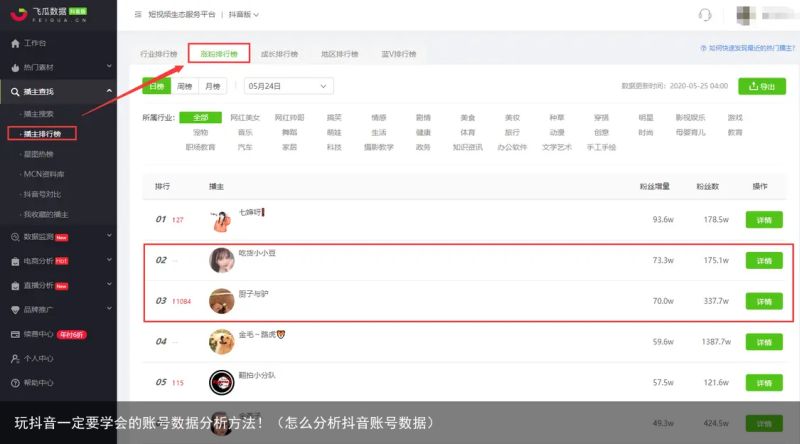Filter by 美食 industry

coord(467,117)
